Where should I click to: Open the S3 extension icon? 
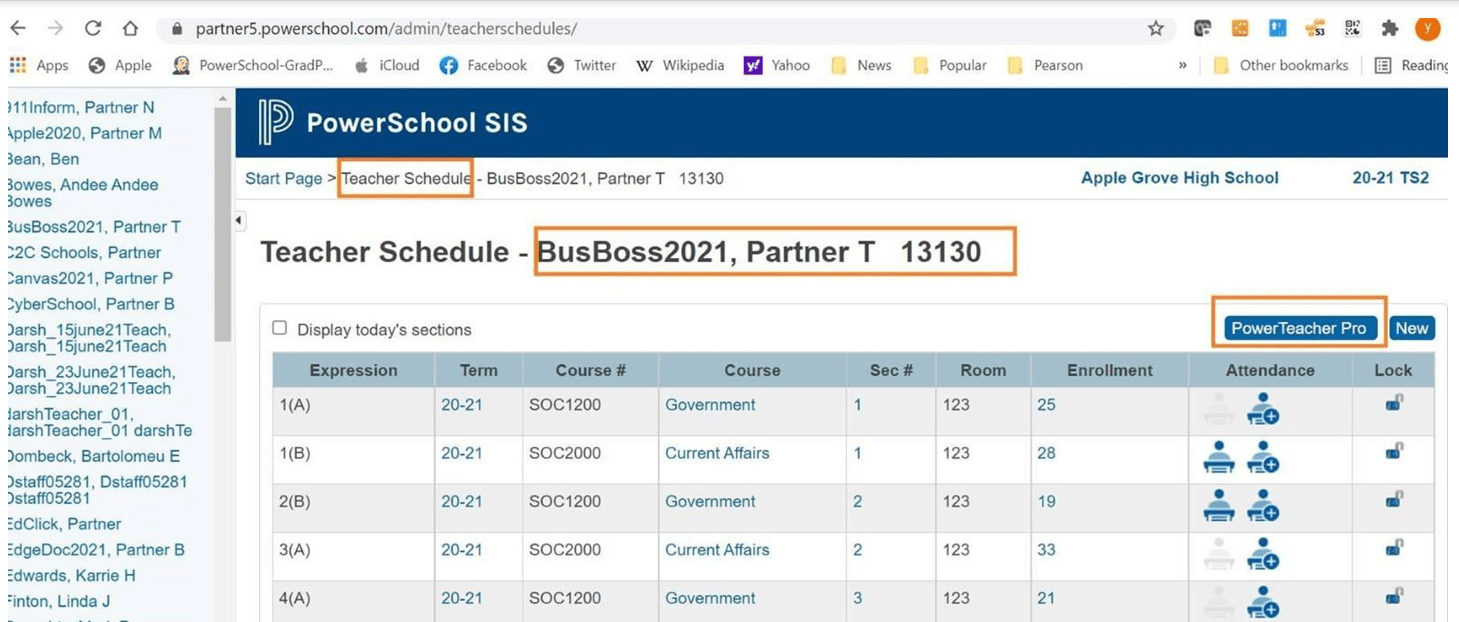(1316, 28)
